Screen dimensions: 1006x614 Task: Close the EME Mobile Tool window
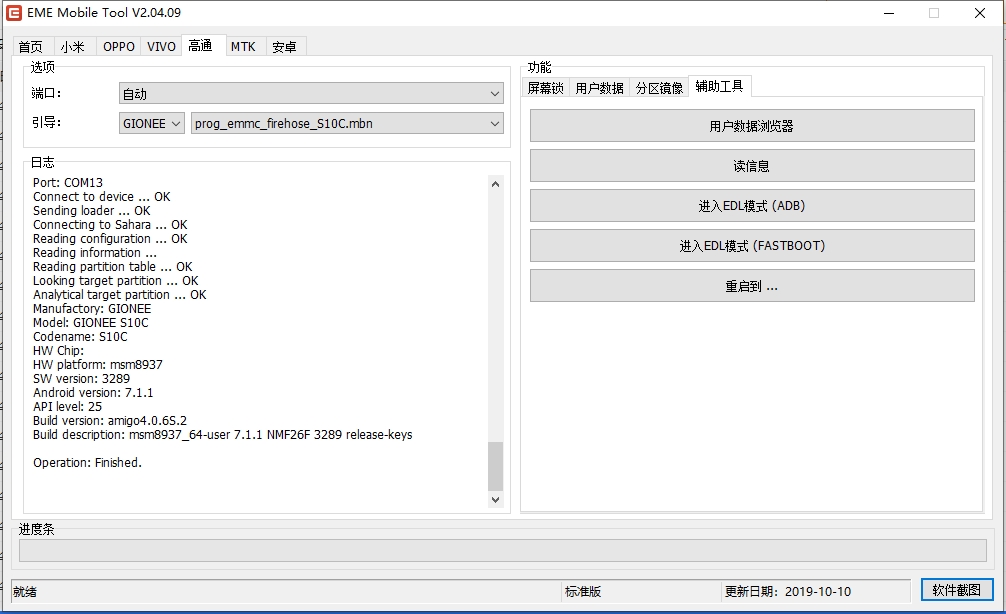(980, 13)
